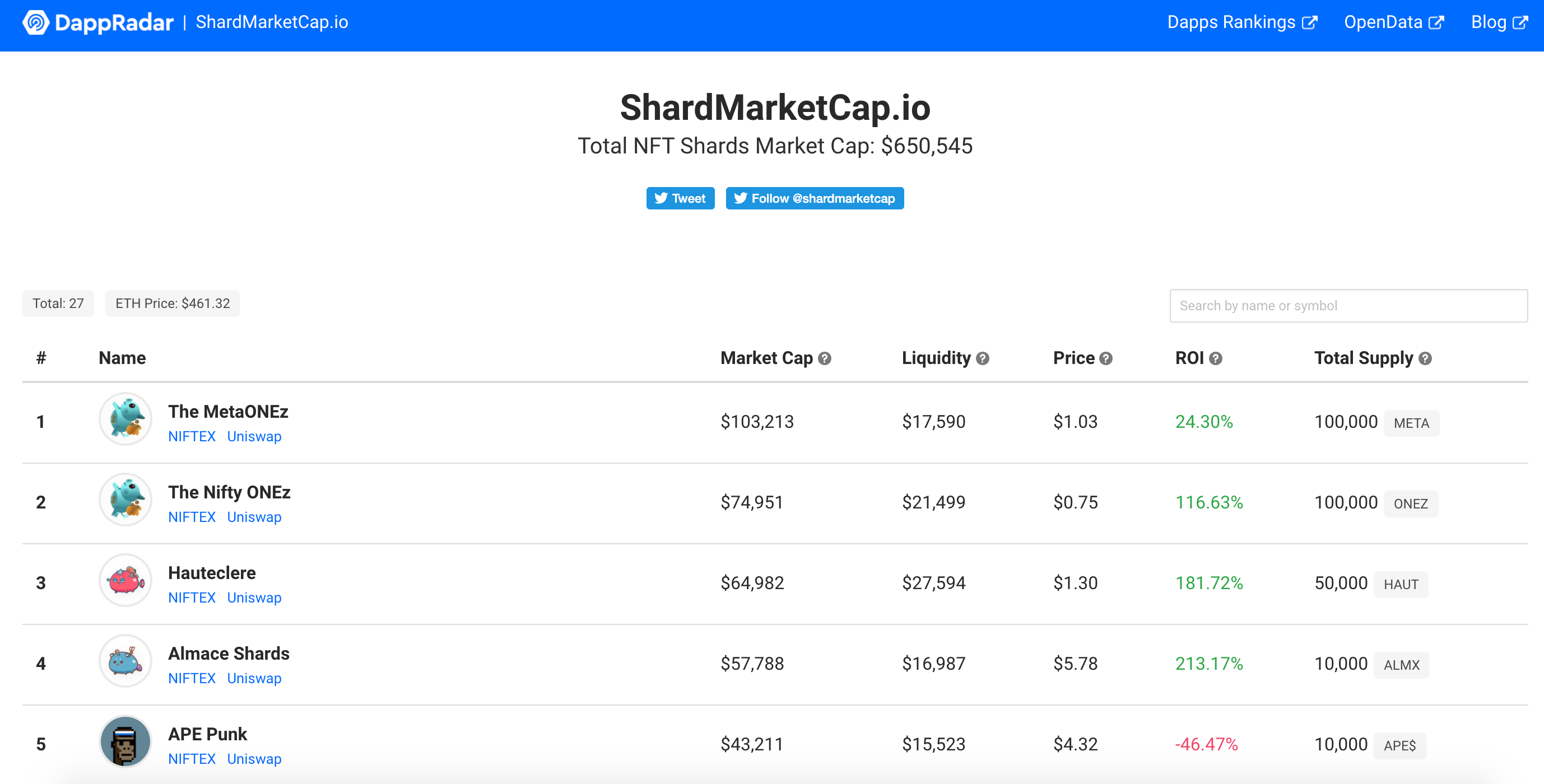The image size is (1544, 784).
Task: Click the DappRadar logo icon
Action: (35, 22)
